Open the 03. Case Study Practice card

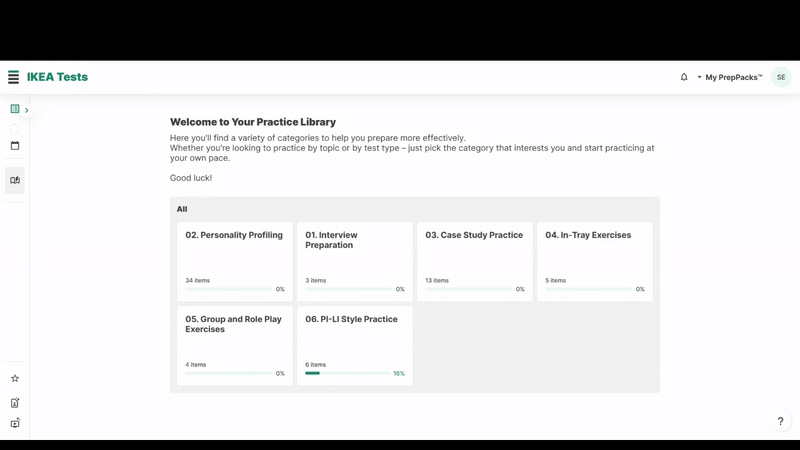(474, 261)
